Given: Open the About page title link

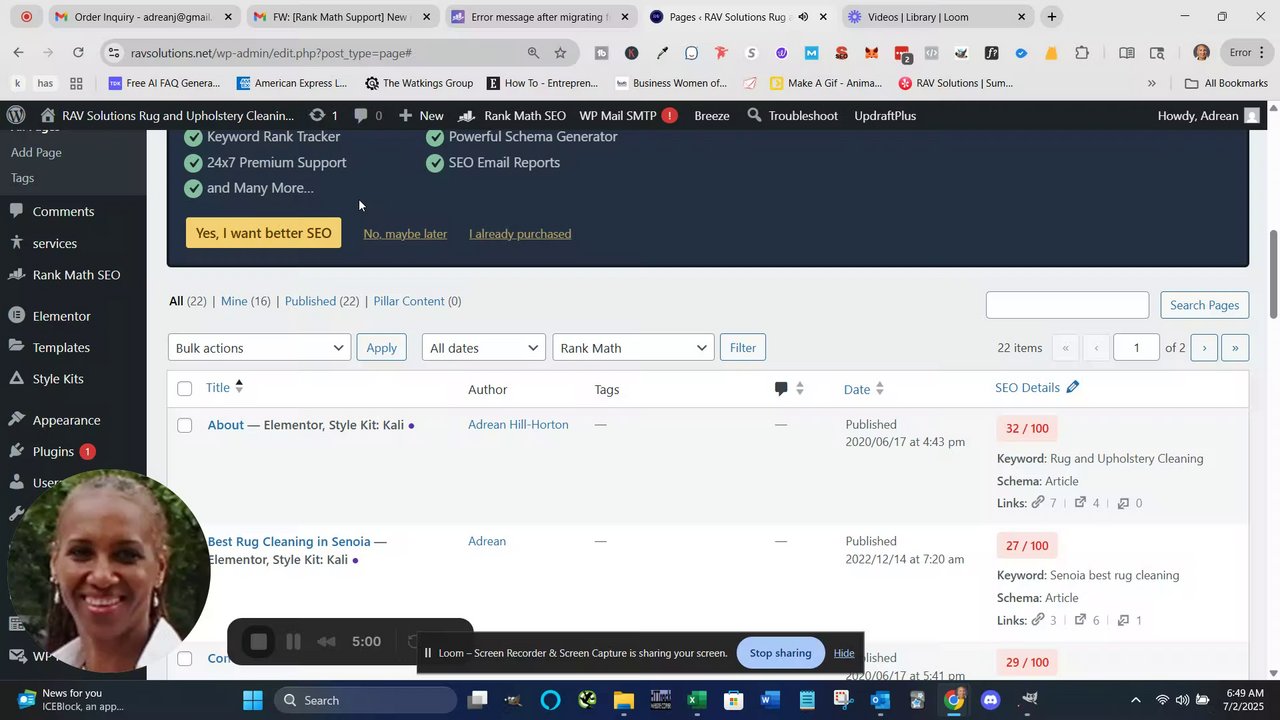Looking at the screenshot, I should click(x=226, y=425).
